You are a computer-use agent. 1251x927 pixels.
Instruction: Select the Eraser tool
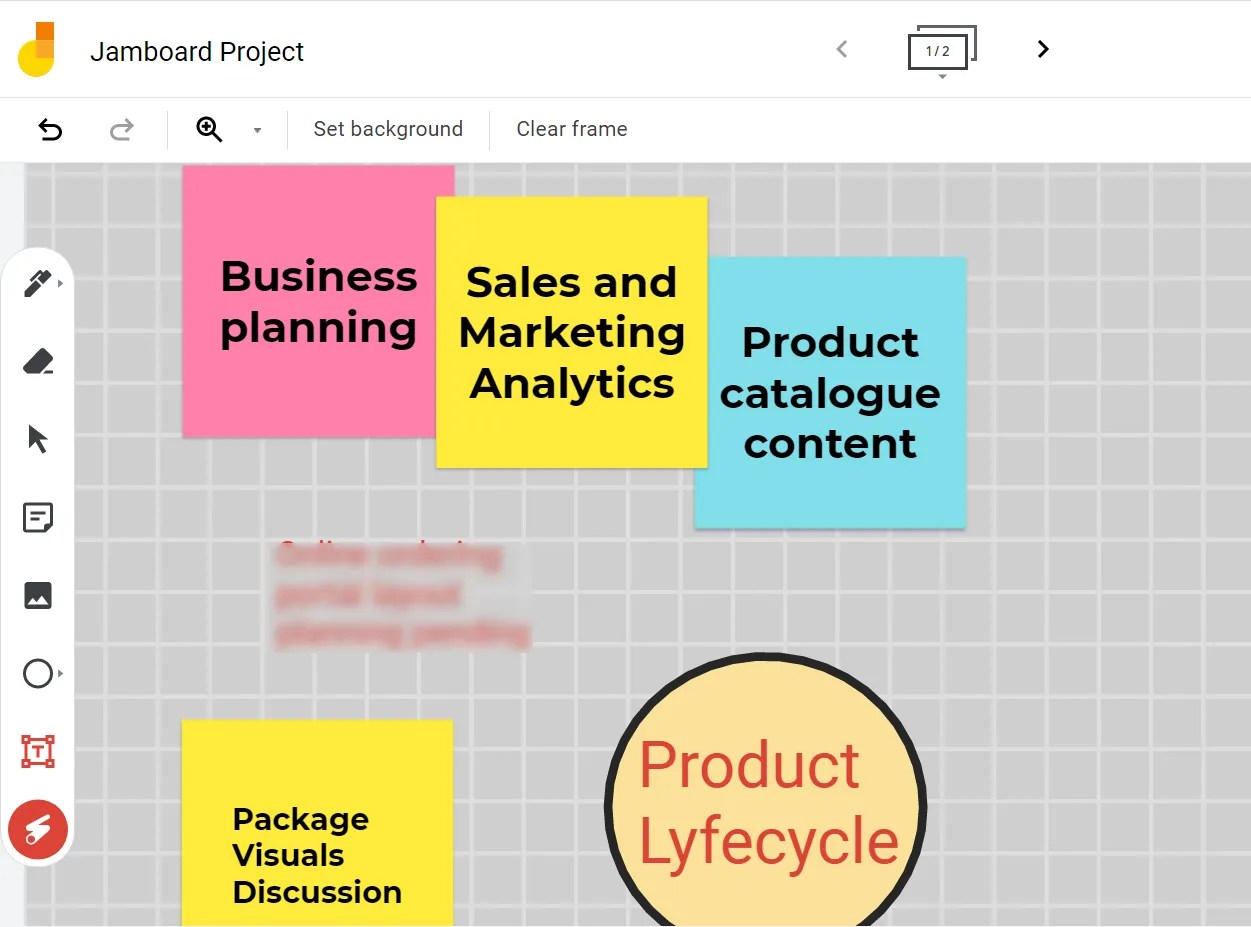point(37,361)
